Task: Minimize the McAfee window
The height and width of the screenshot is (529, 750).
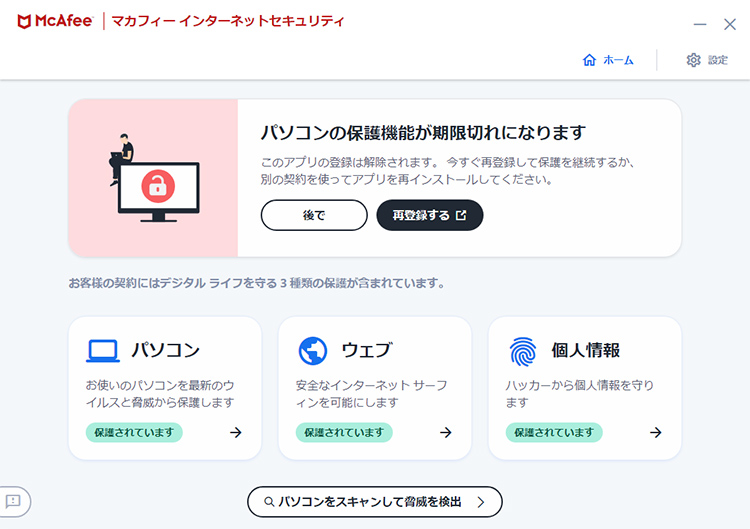Action: click(700, 24)
